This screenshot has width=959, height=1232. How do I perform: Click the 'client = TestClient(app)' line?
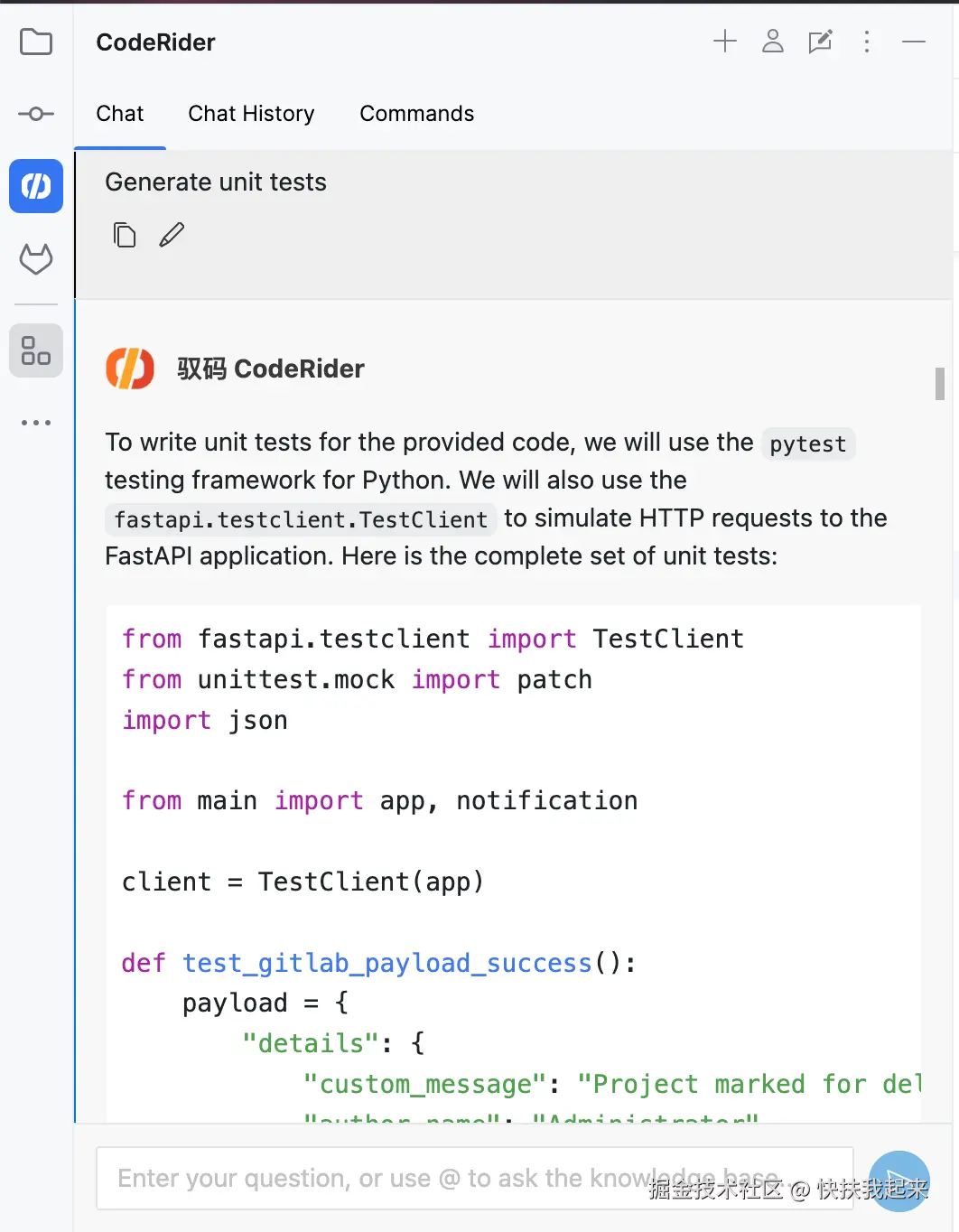(x=303, y=882)
